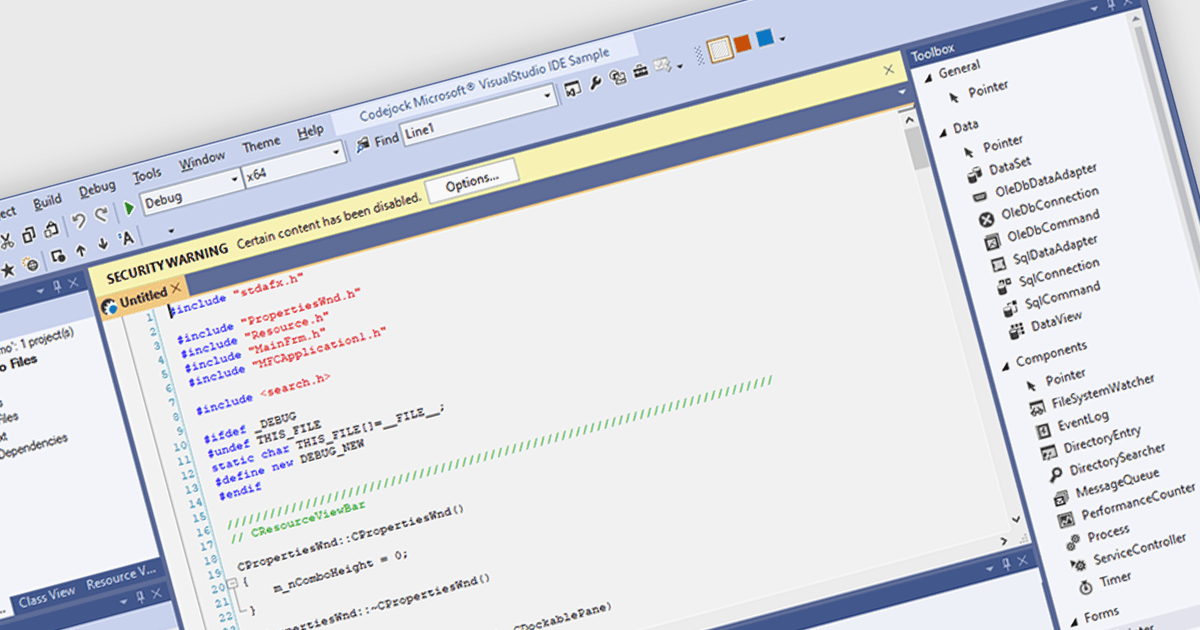The height and width of the screenshot is (630, 1200).
Task: Open the document tab list arrow
Action: click(x=902, y=92)
